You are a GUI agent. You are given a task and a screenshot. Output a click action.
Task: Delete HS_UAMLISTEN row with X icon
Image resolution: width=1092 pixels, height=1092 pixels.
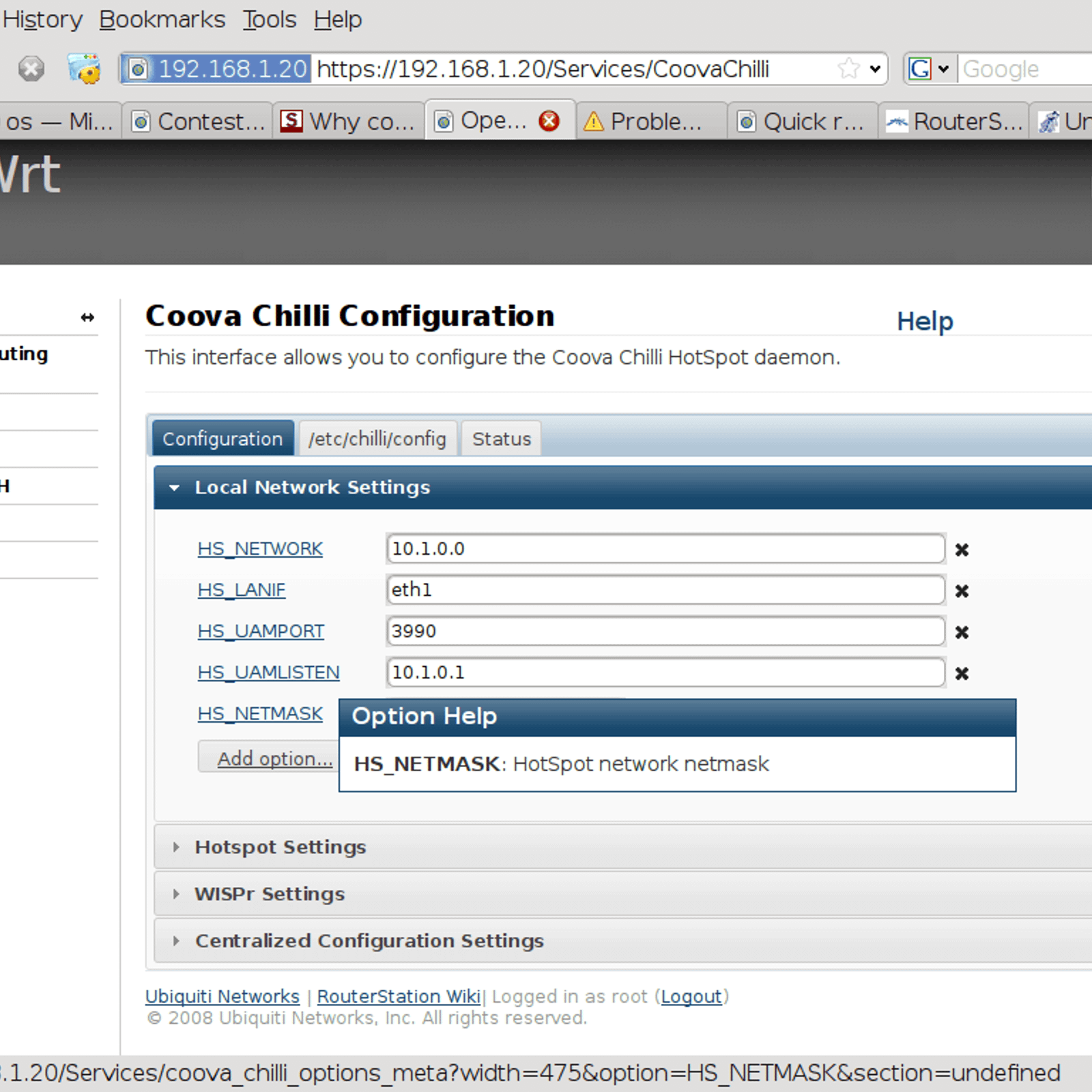pyautogui.click(x=962, y=674)
